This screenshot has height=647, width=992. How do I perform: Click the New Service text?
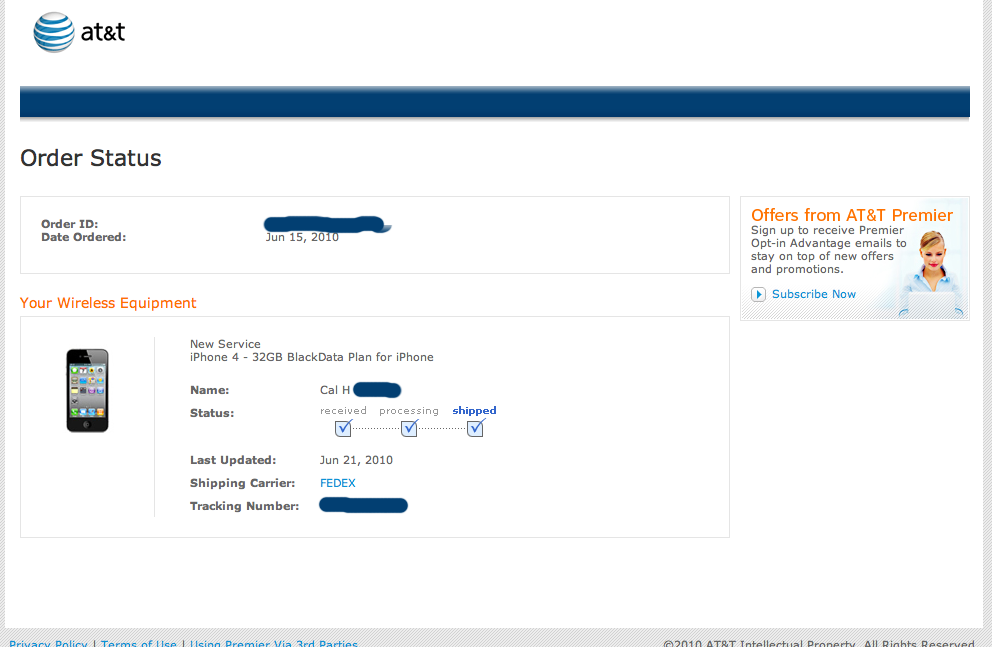point(225,344)
